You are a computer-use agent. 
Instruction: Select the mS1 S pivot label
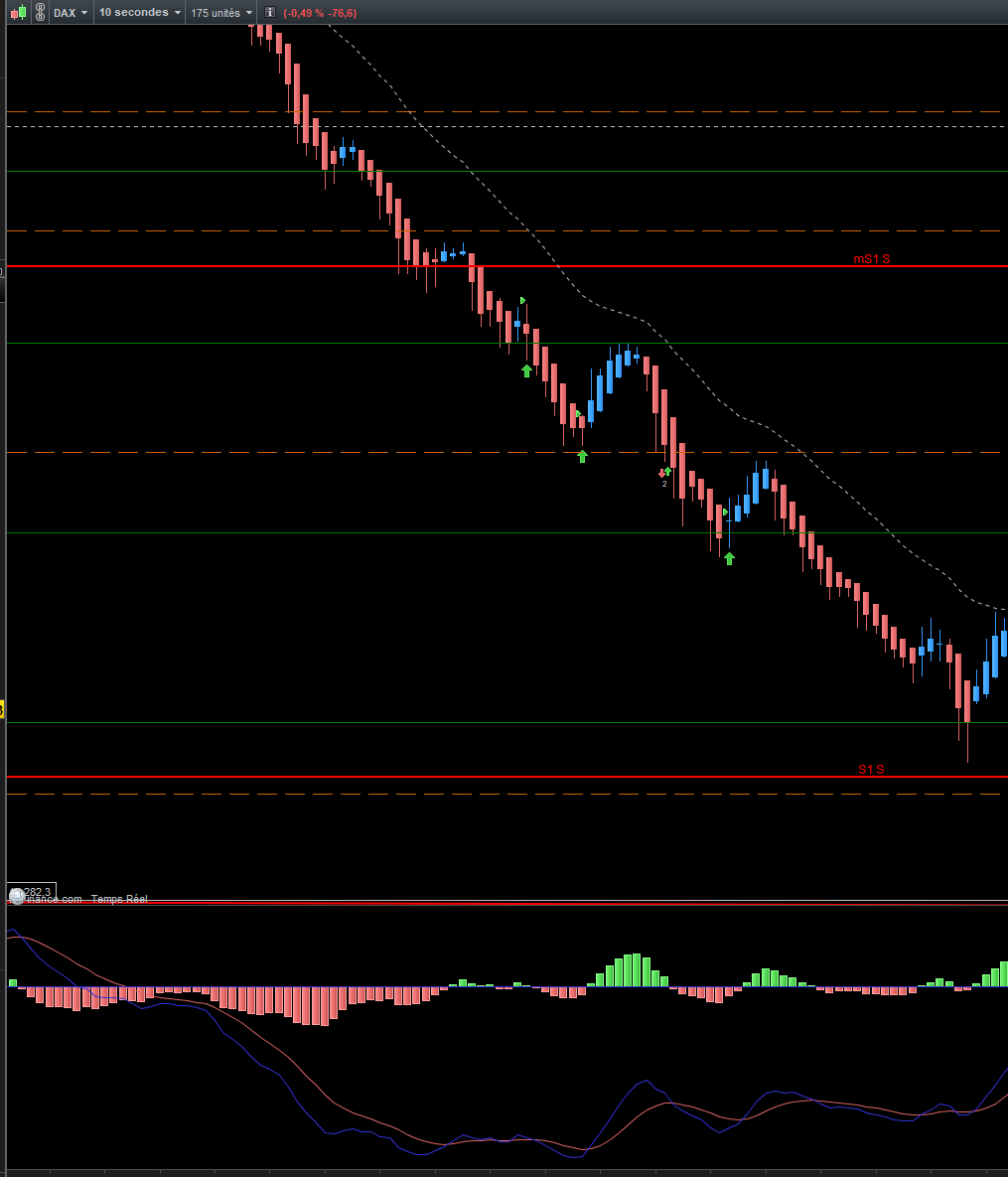tap(871, 259)
